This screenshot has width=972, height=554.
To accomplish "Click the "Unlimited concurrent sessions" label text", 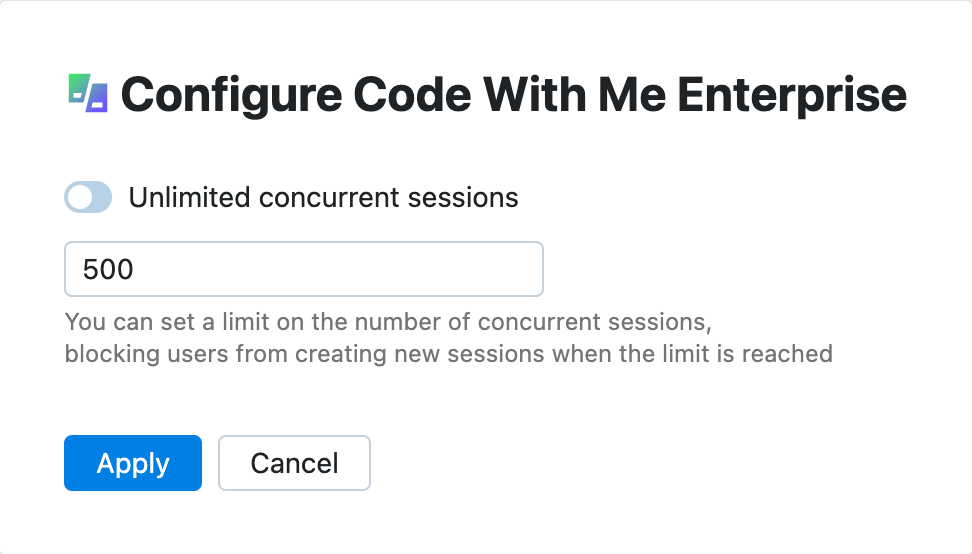I will click(323, 197).
